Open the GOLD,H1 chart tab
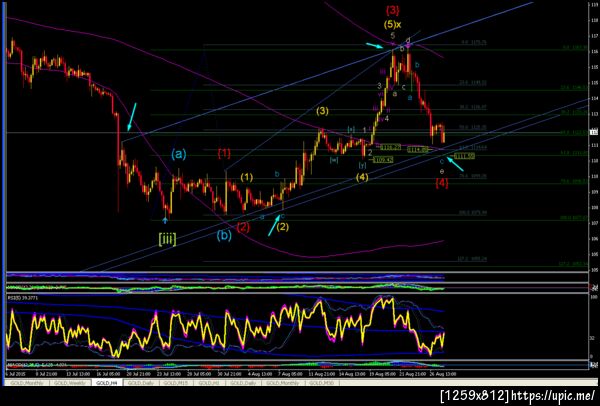 point(209,383)
